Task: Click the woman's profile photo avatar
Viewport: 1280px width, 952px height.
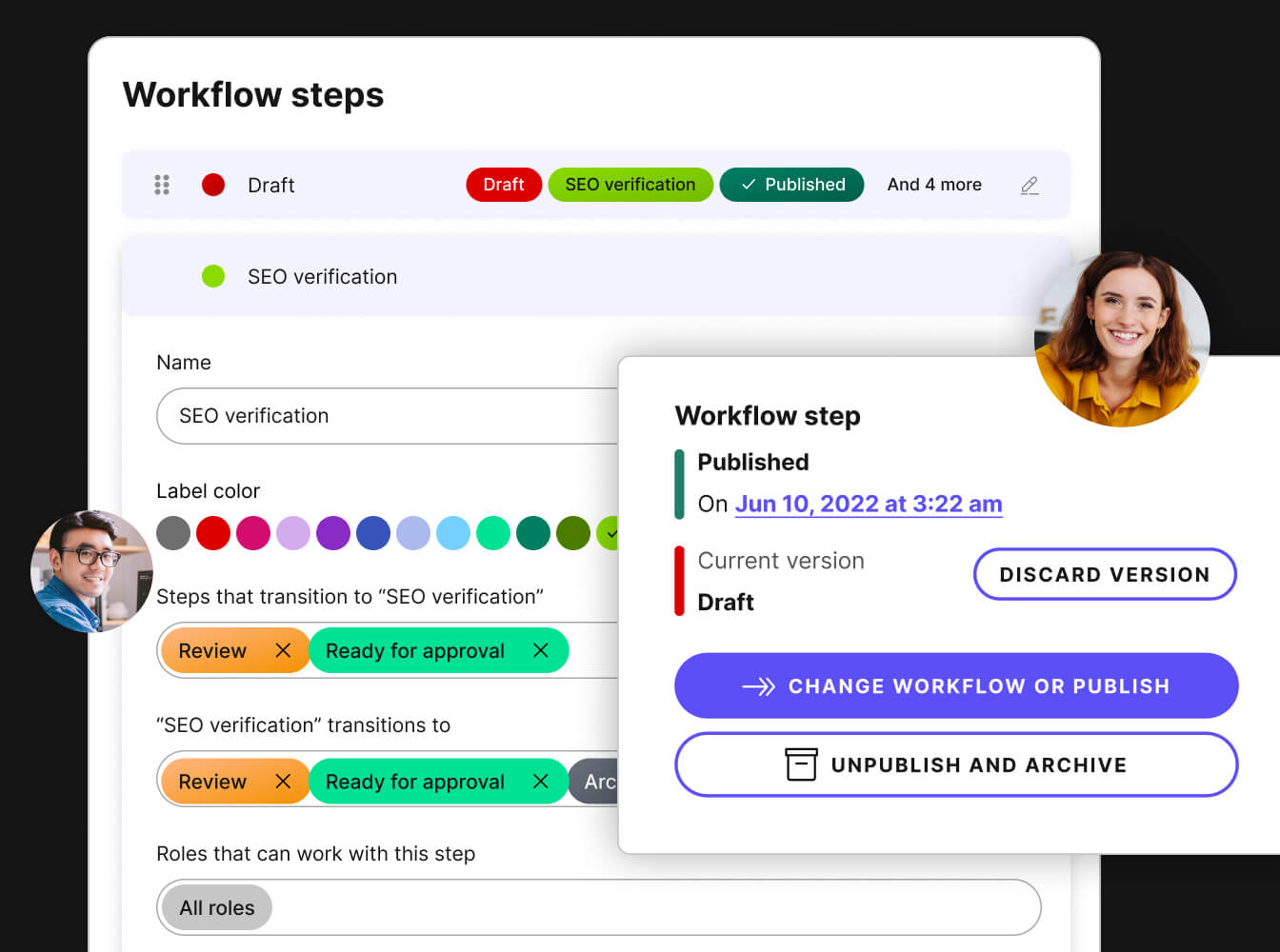Action: (x=1122, y=339)
